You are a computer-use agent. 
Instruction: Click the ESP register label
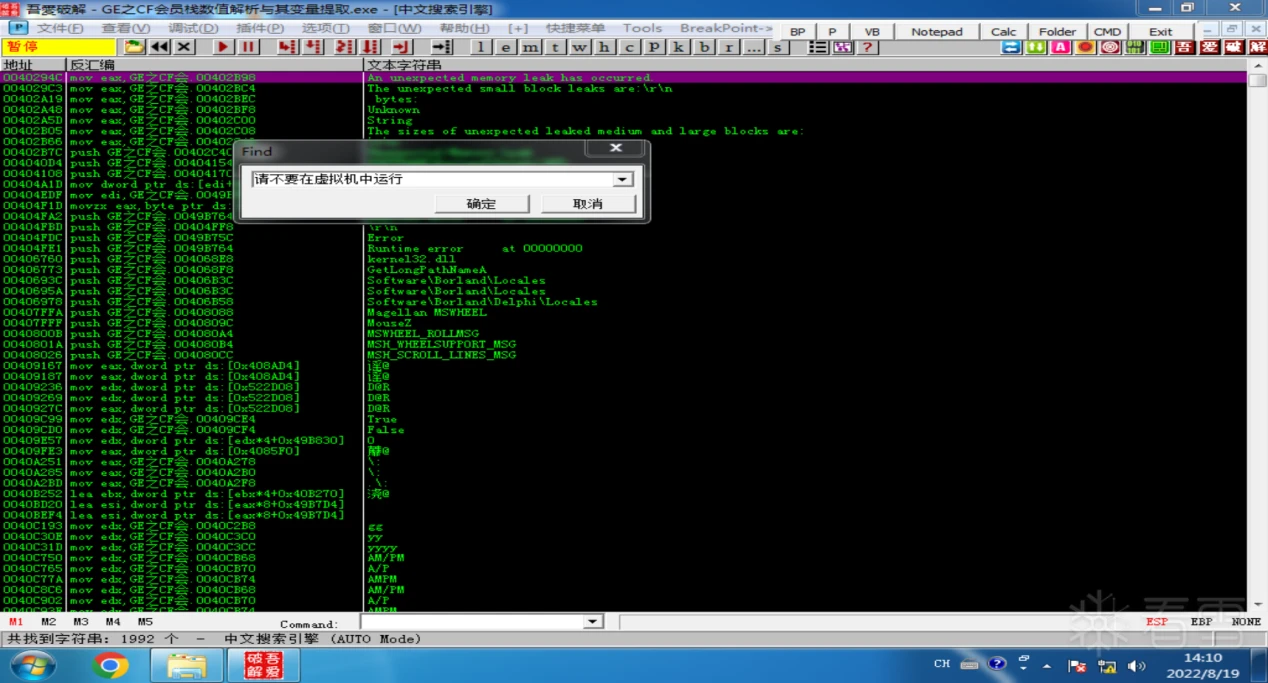[1157, 622]
